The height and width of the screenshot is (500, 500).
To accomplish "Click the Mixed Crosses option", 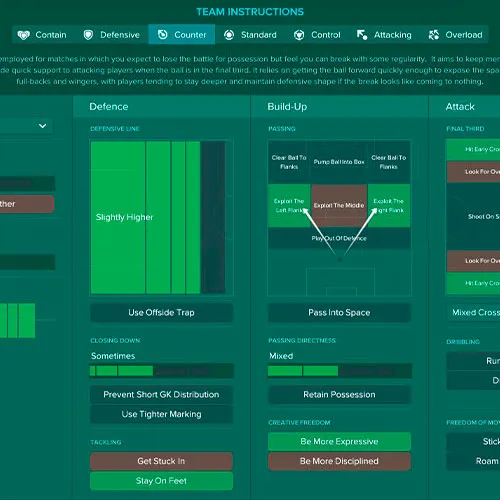I will tap(473, 313).
